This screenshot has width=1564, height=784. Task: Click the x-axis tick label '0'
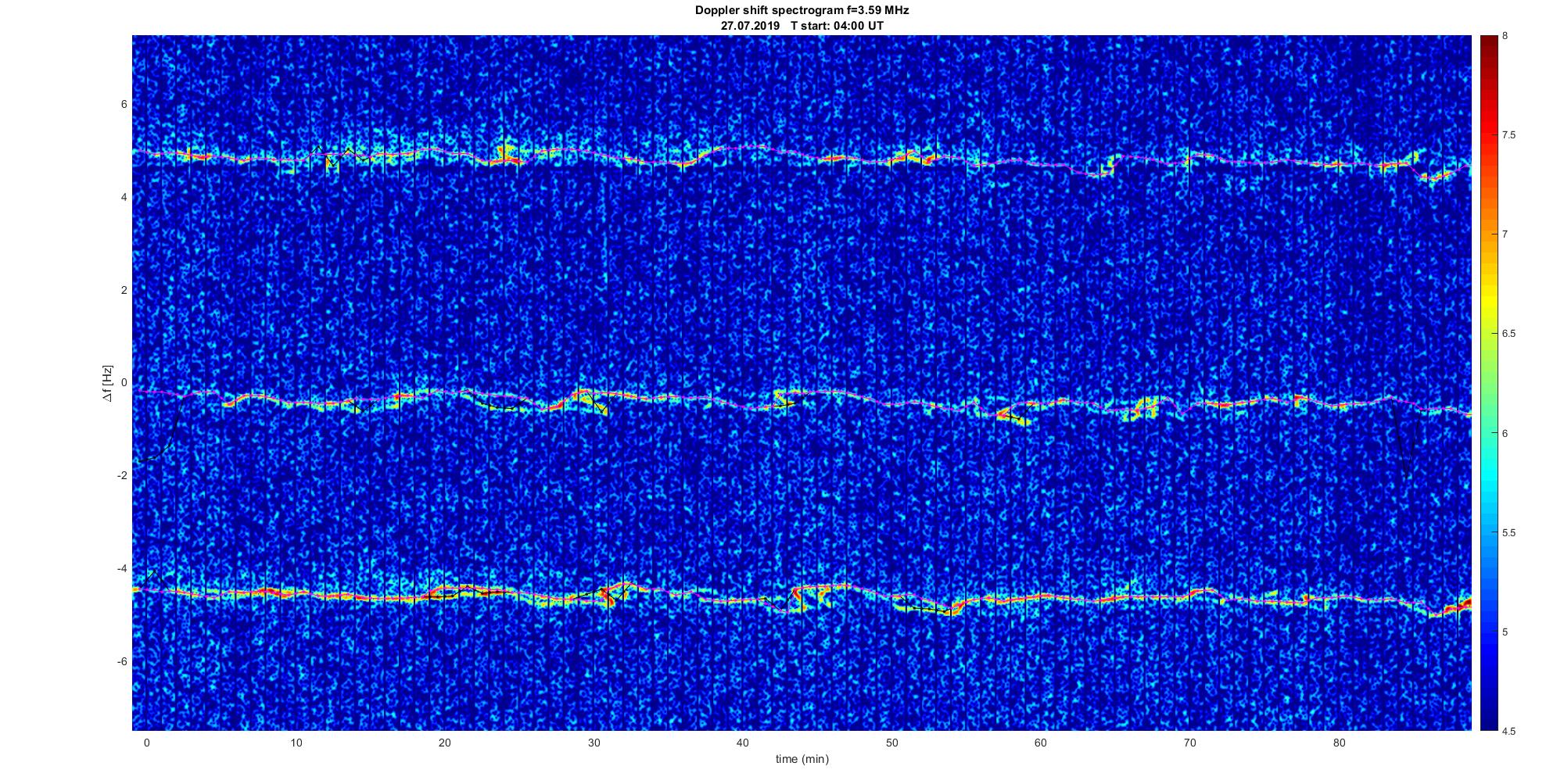tap(146, 743)
